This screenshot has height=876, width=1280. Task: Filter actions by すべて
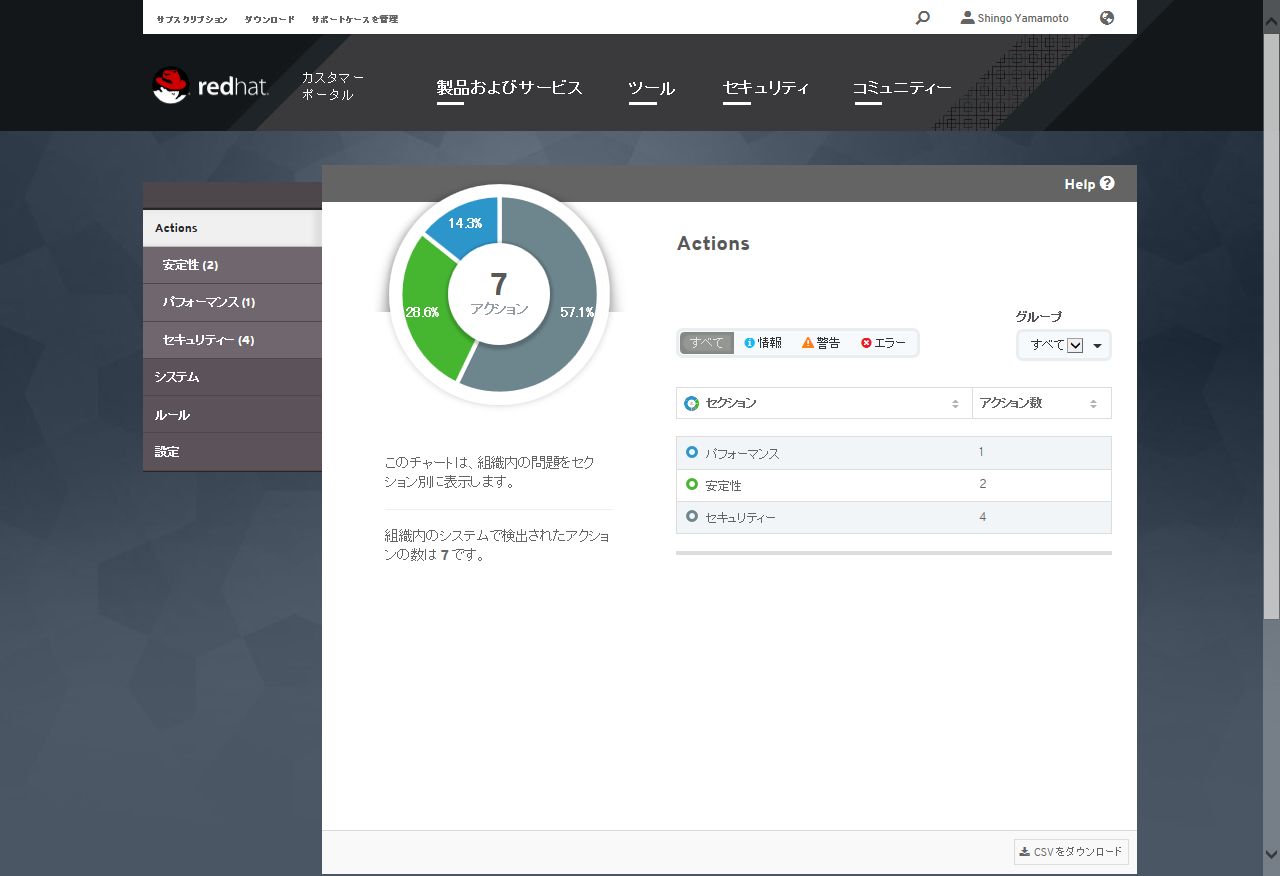[707, 343]
